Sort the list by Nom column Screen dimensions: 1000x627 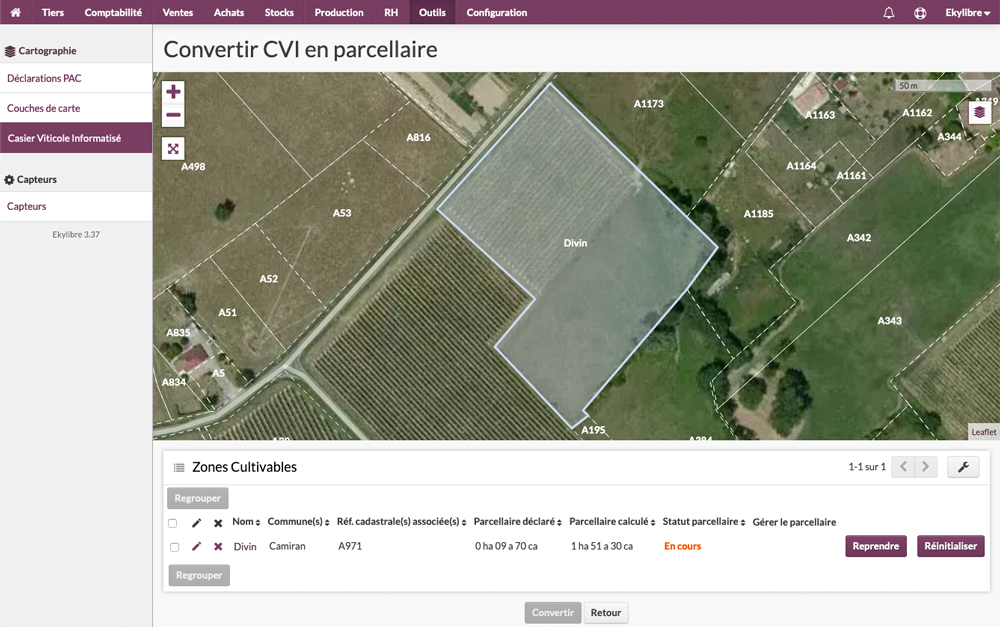(x=246, y=522)
